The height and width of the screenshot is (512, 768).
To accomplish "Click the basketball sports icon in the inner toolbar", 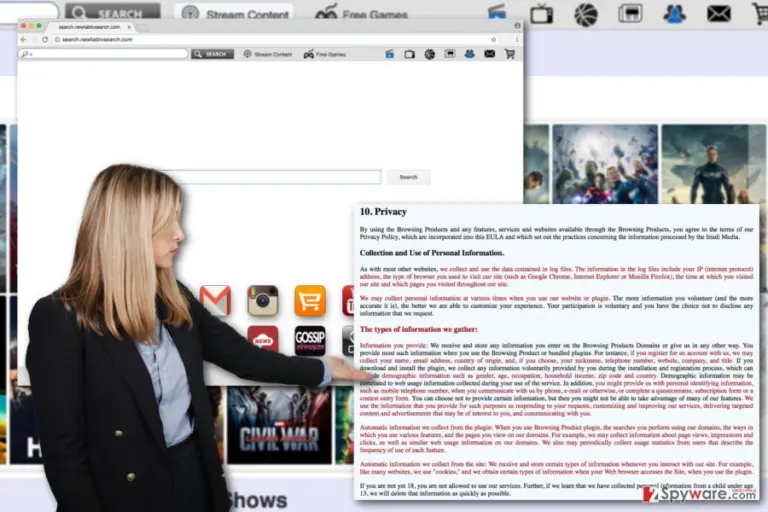I will tap(430, 54).
